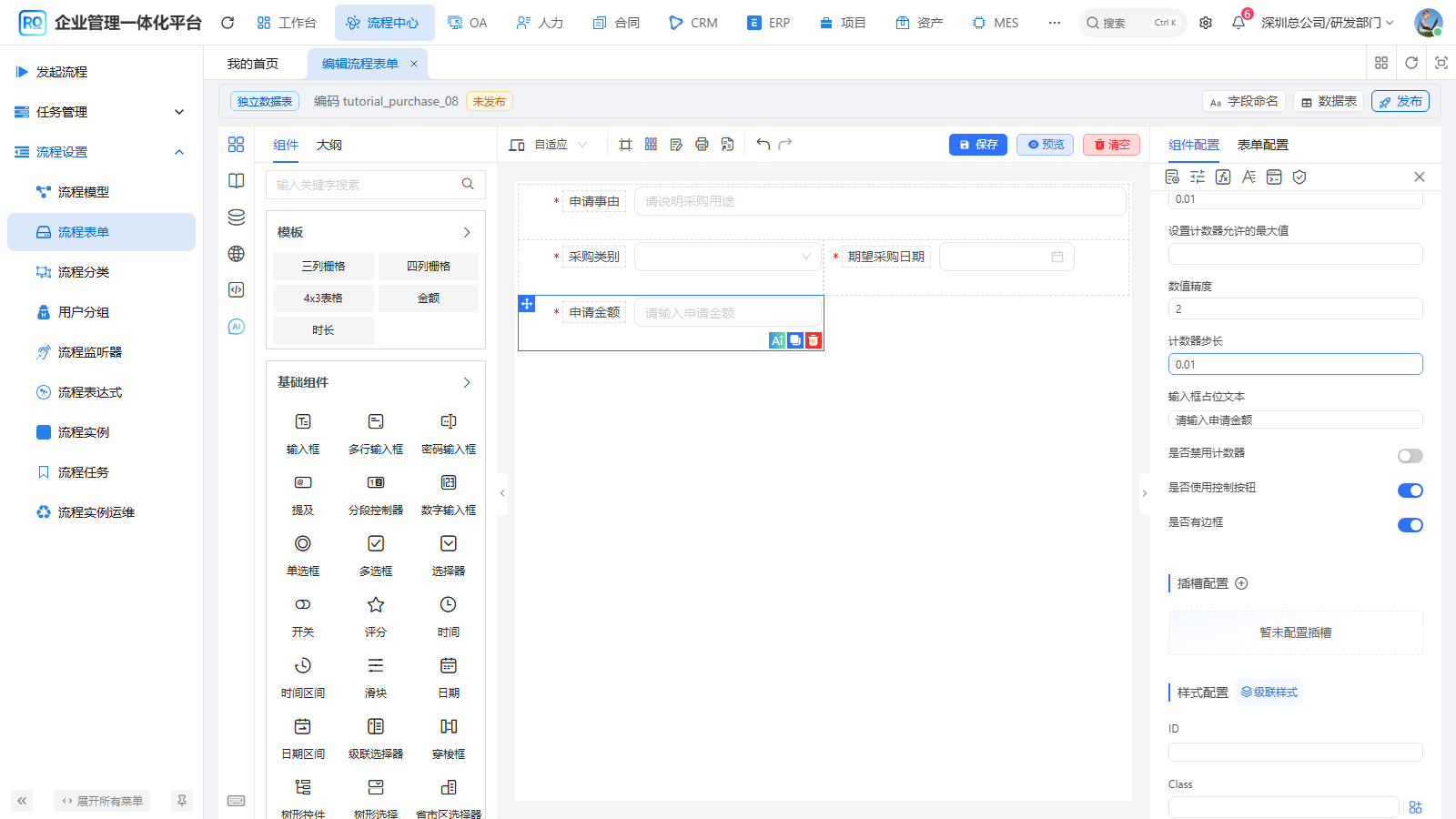Open the 采购类别 select dropdown
The image size is (1456, 819).
(x=728, y=257)
